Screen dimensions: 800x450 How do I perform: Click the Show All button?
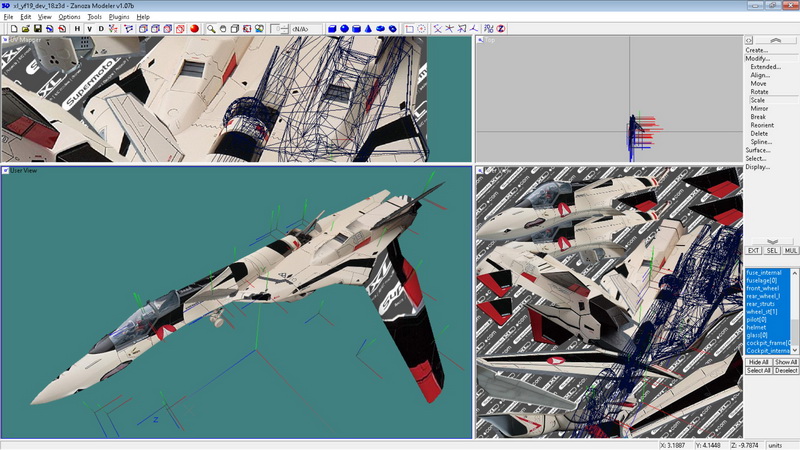(786, 362)
